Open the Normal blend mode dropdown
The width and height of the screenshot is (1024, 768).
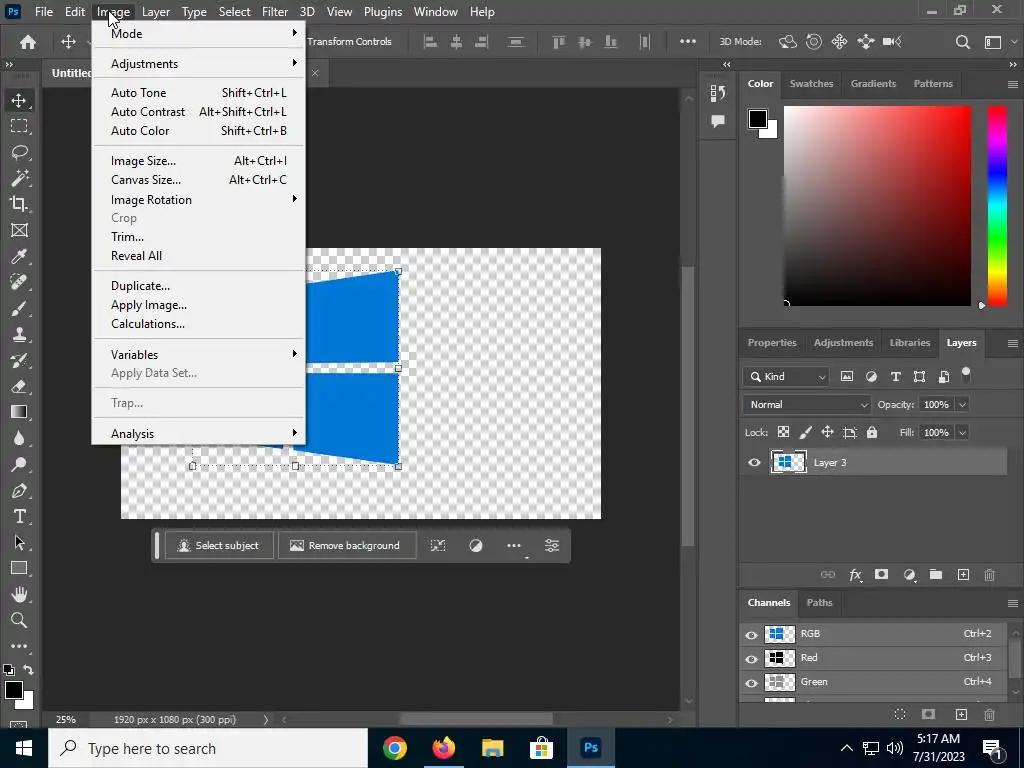click(x=807, y=404)
